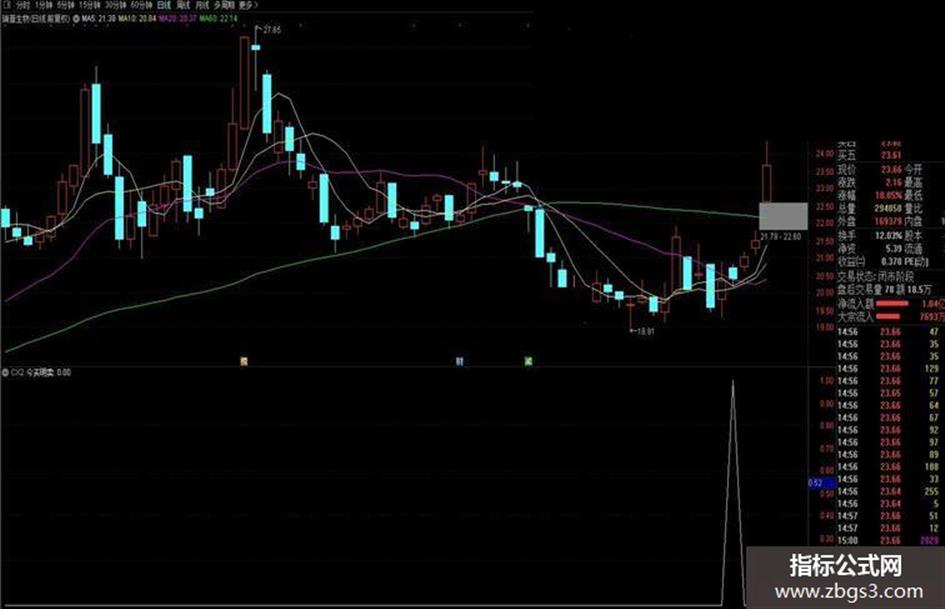Click the 涨幅 percent change row
Viewport: 945px width, 609px height.
[x=870, y=195]
